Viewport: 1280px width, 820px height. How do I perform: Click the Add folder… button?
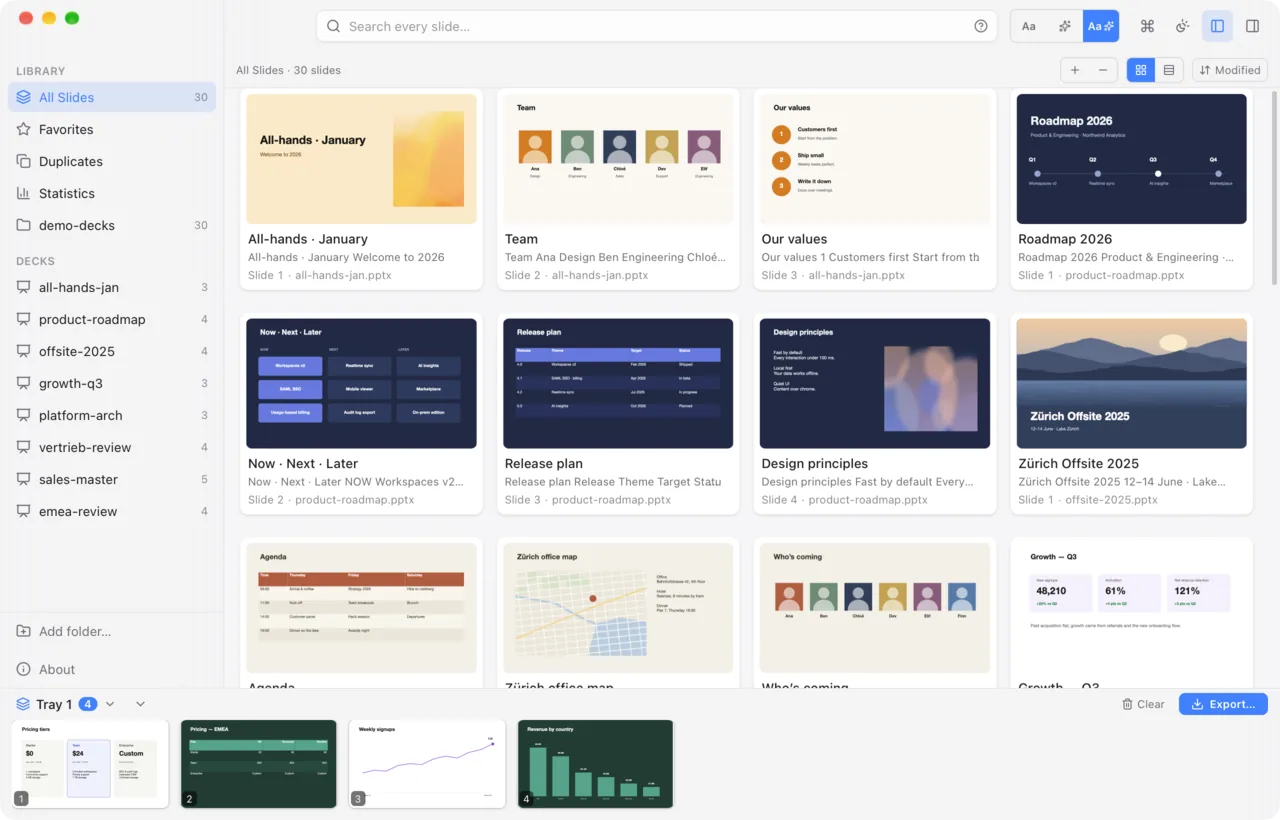(112, 631)
